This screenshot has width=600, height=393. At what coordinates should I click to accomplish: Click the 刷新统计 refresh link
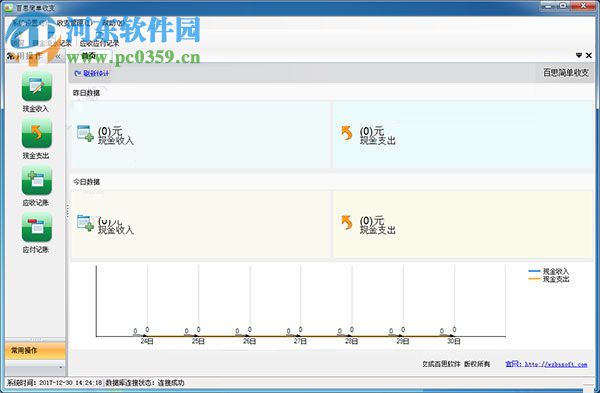(92, 73)
